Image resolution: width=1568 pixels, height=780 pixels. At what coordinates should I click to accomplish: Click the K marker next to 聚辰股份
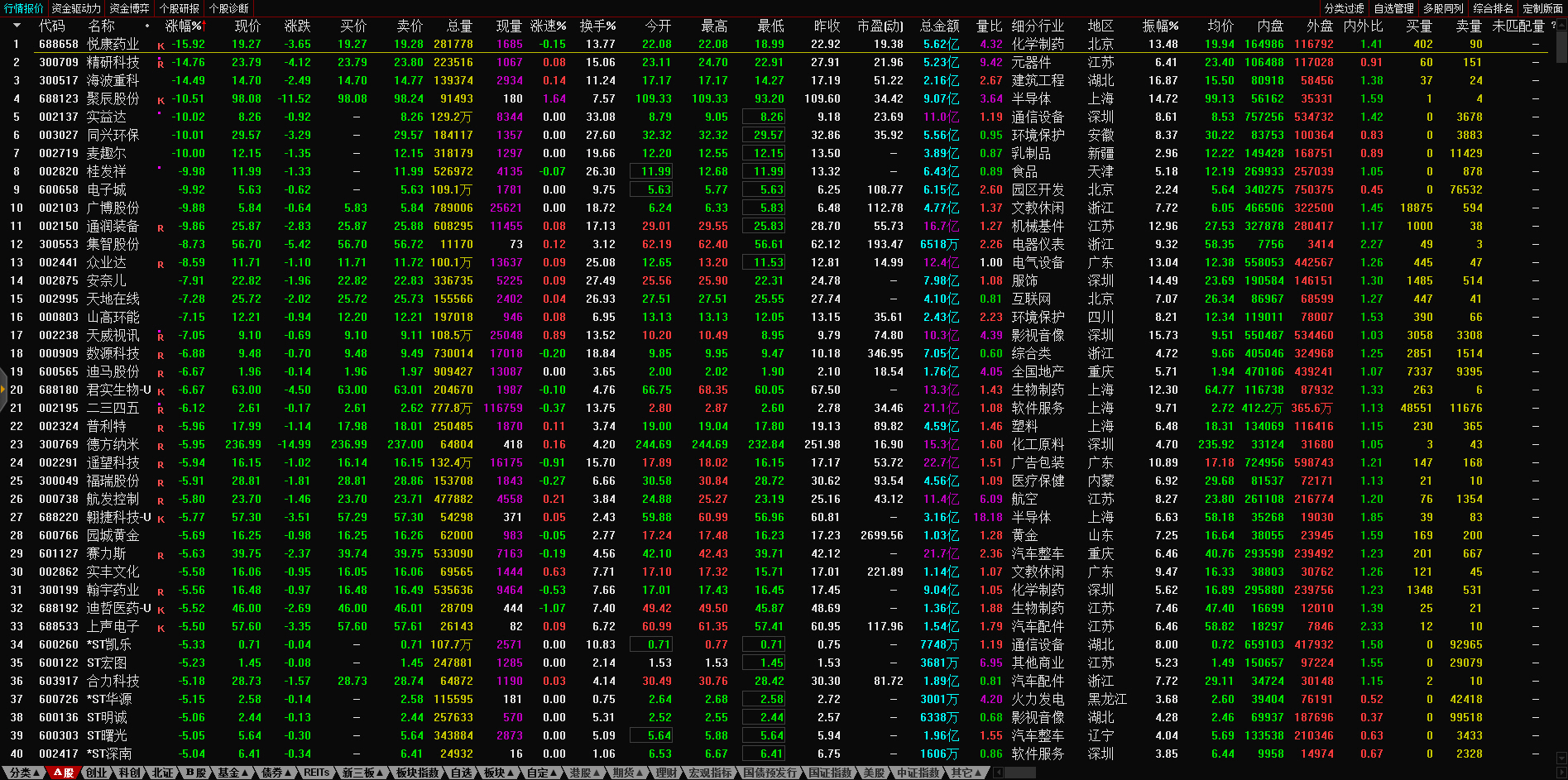tap(161, 100)
